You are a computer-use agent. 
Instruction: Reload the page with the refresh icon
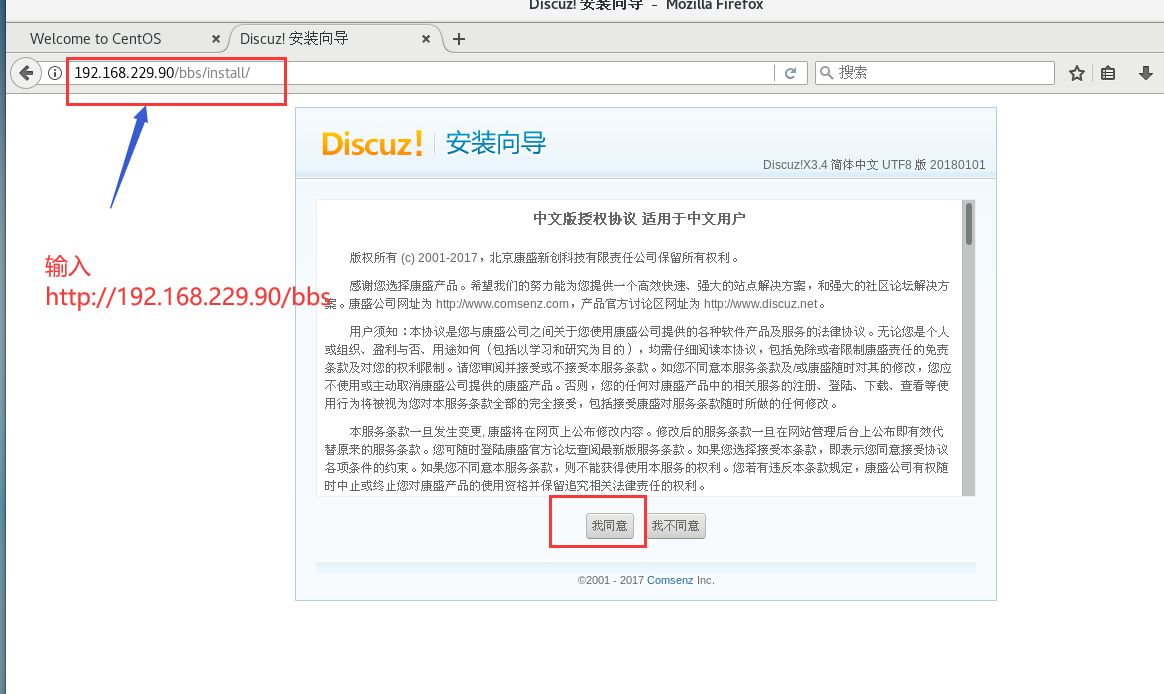[x=791, y=73]
